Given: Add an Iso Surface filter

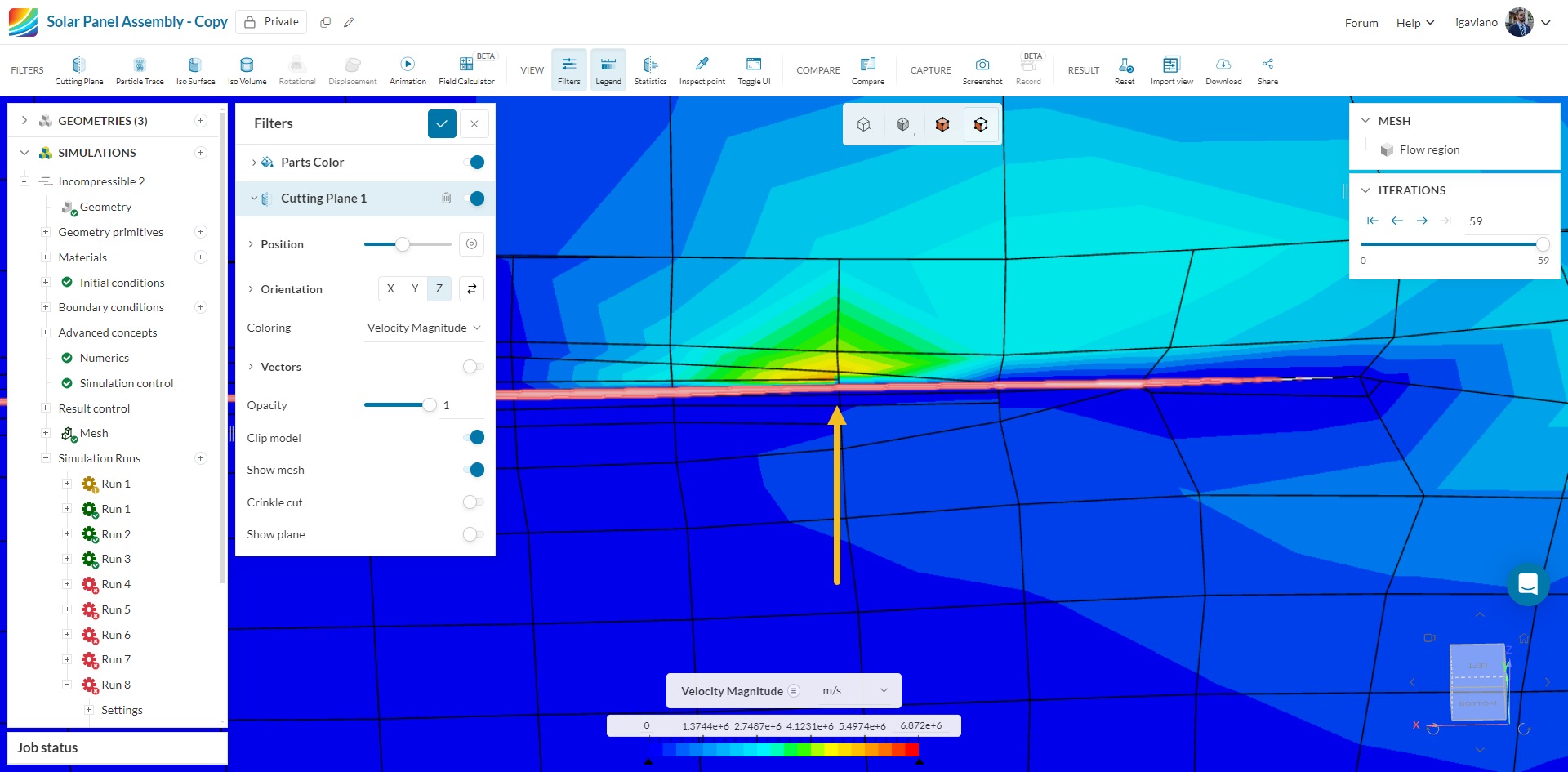Looking at the screenshot, I should 195,70.
